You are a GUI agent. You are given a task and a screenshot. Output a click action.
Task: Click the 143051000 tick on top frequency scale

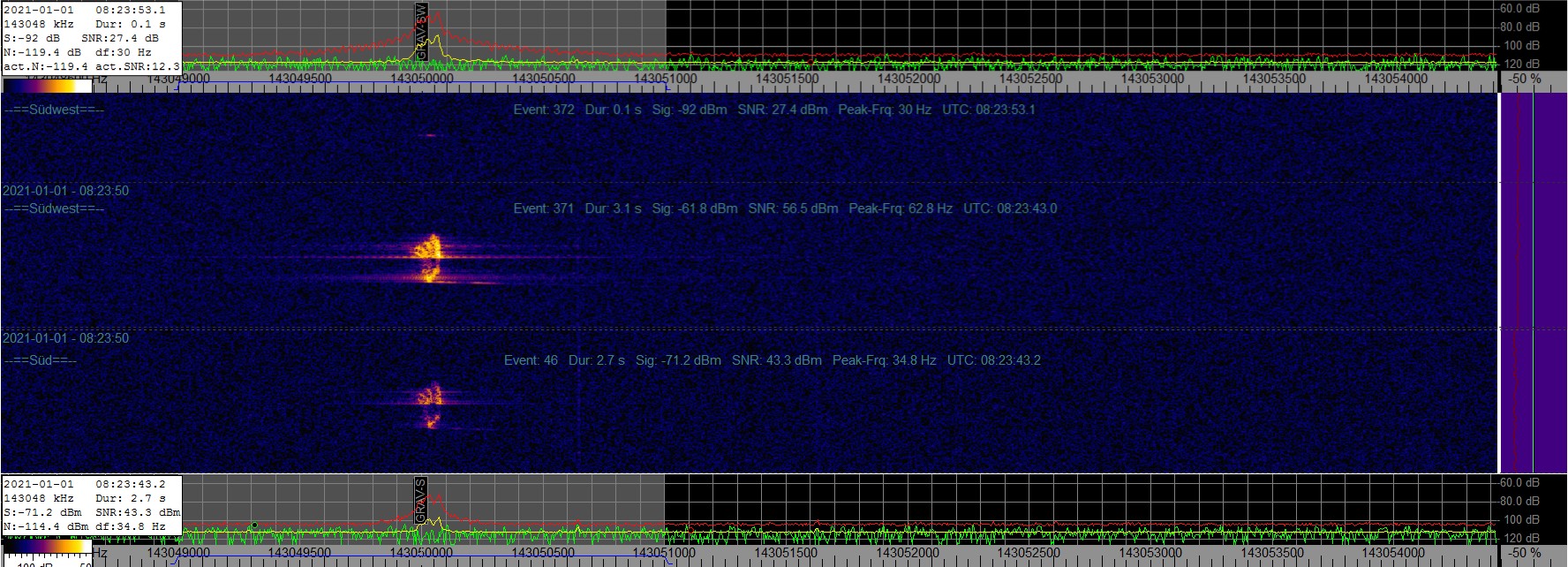click(x=665, y=79)
